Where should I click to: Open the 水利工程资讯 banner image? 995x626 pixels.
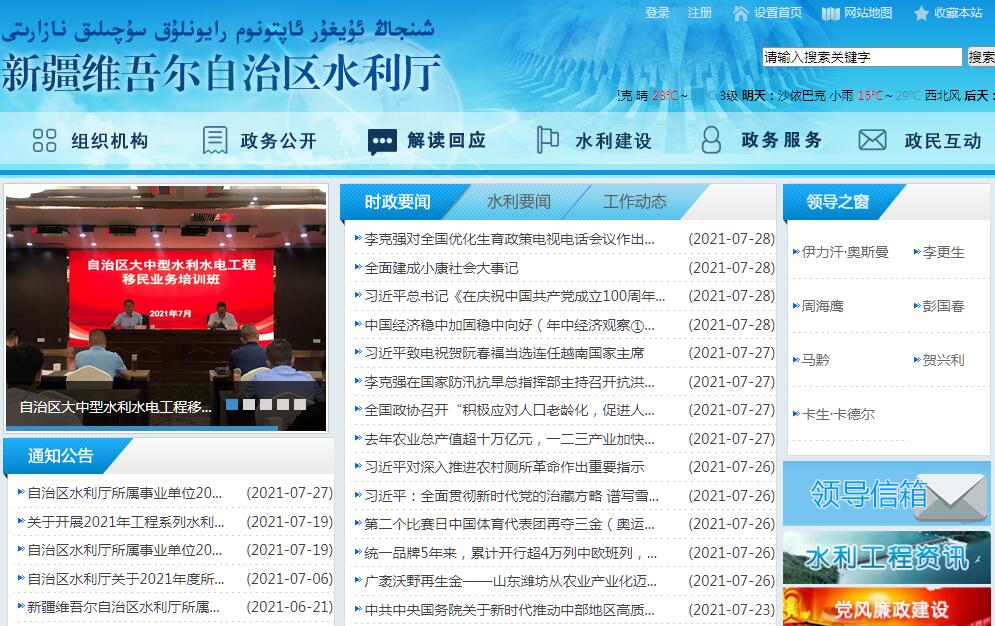pyautogui.click(x=886, y=557)
